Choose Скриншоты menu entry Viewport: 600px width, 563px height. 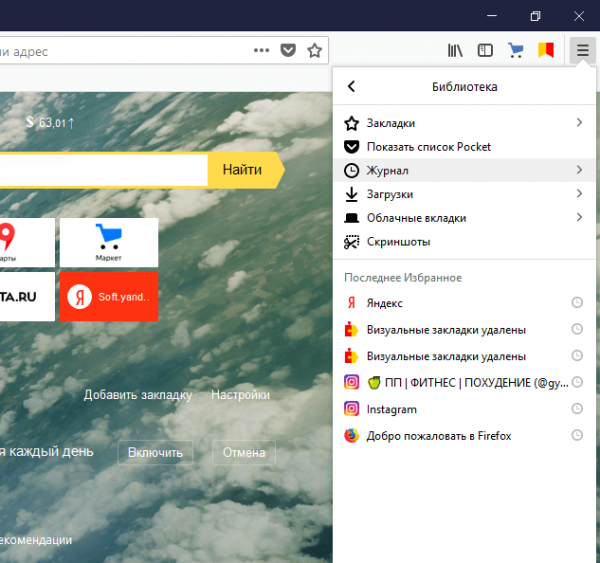click(x=464, y=242)
